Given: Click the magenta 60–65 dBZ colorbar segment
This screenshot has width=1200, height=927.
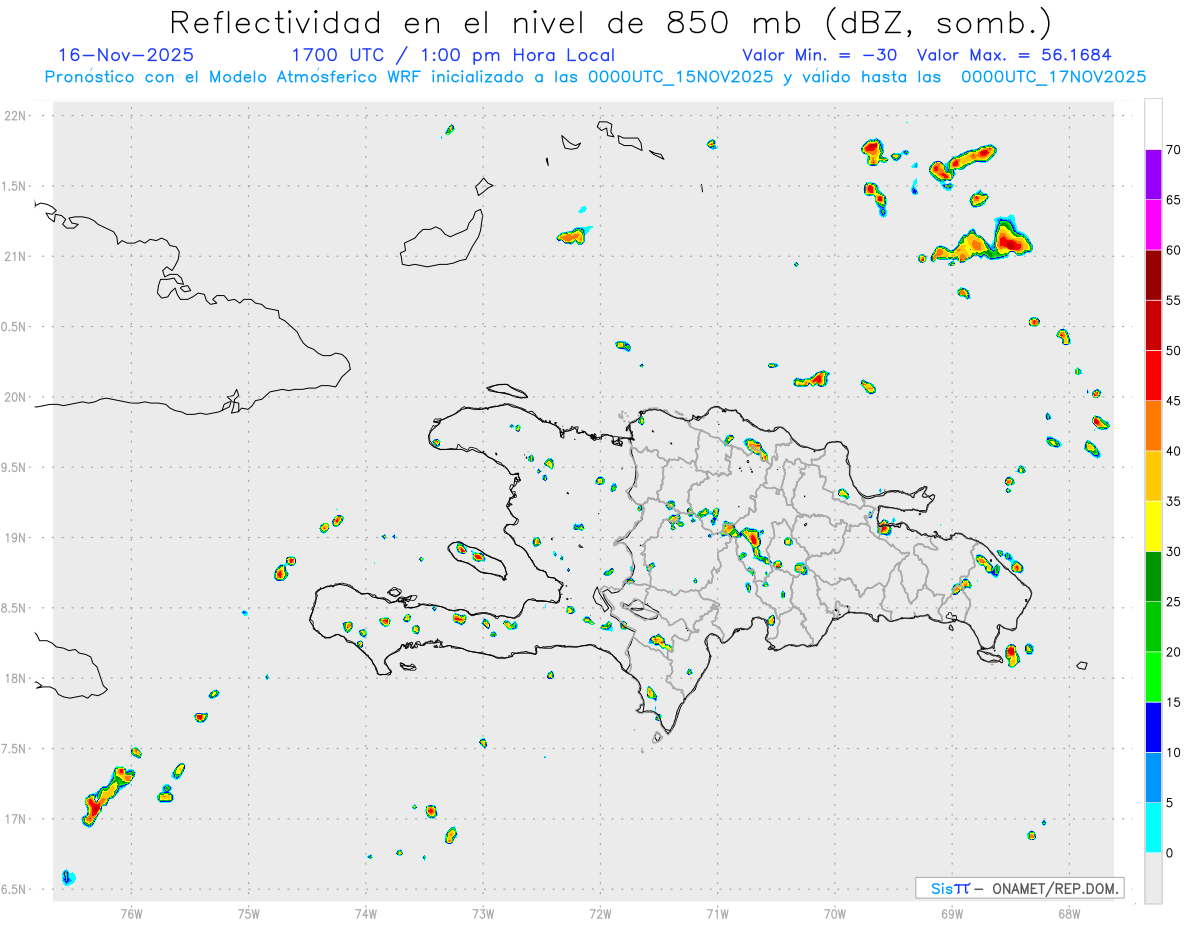Looking at the screenshot, I should [x=1153, y=225].
